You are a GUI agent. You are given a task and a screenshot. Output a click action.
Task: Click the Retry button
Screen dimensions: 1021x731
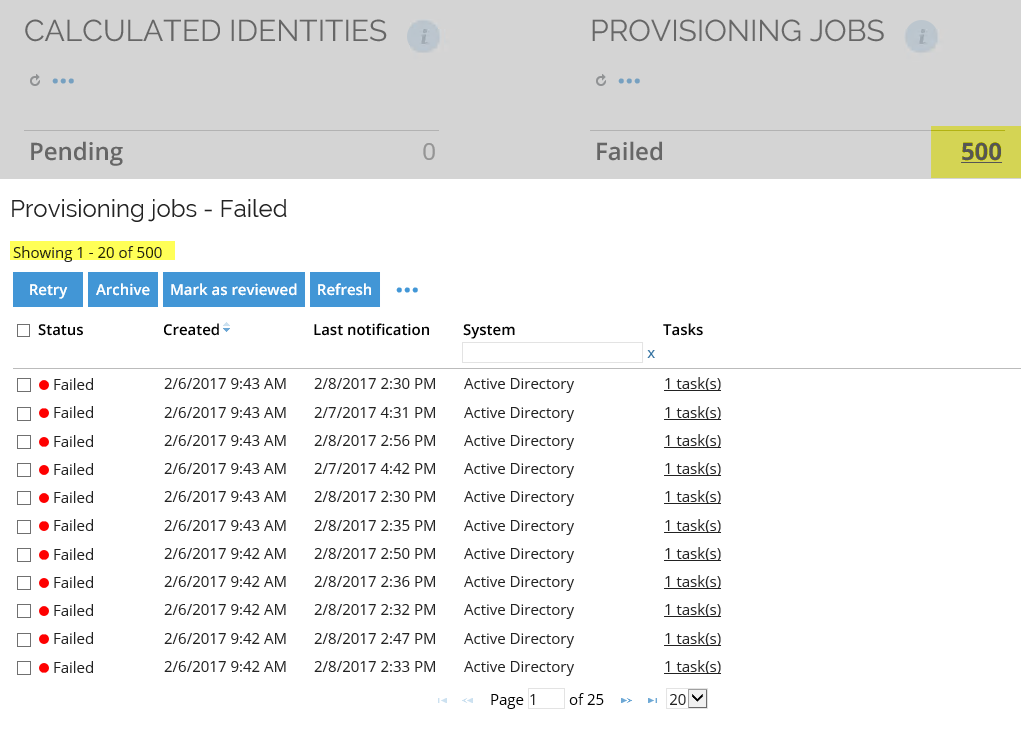tap(48, 290)
